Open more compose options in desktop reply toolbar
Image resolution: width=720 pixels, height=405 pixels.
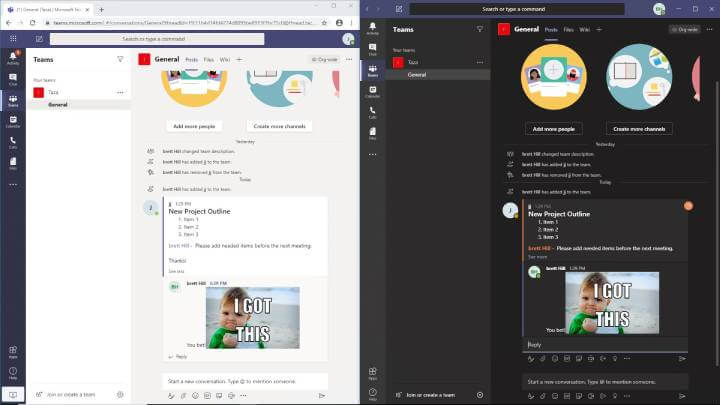tap(627, 359)
